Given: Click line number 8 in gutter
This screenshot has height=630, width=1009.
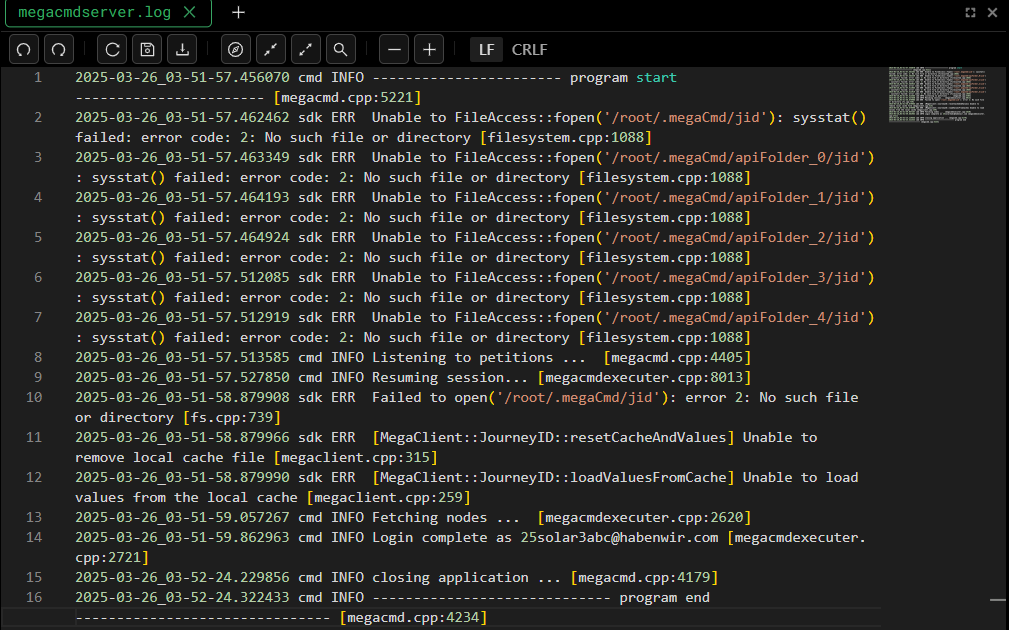Looking at the screenshot, I should click(x=37, y=357).
